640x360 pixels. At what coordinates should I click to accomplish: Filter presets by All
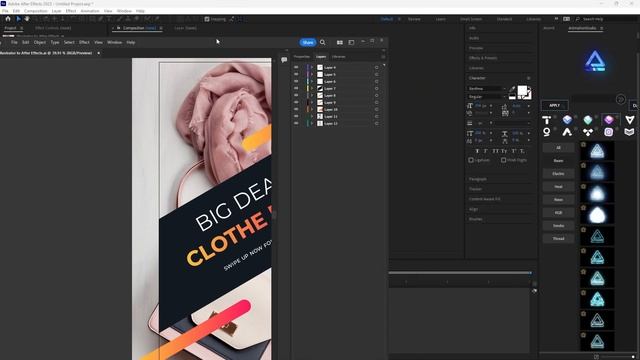click(x=558, y=147)
